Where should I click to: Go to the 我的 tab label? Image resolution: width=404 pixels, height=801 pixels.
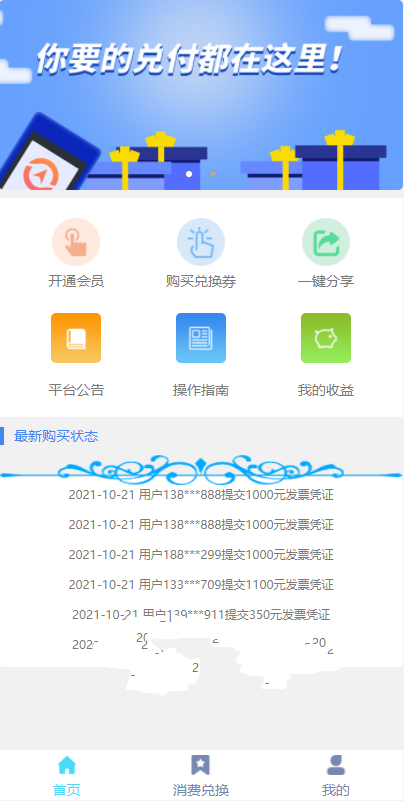336,790
